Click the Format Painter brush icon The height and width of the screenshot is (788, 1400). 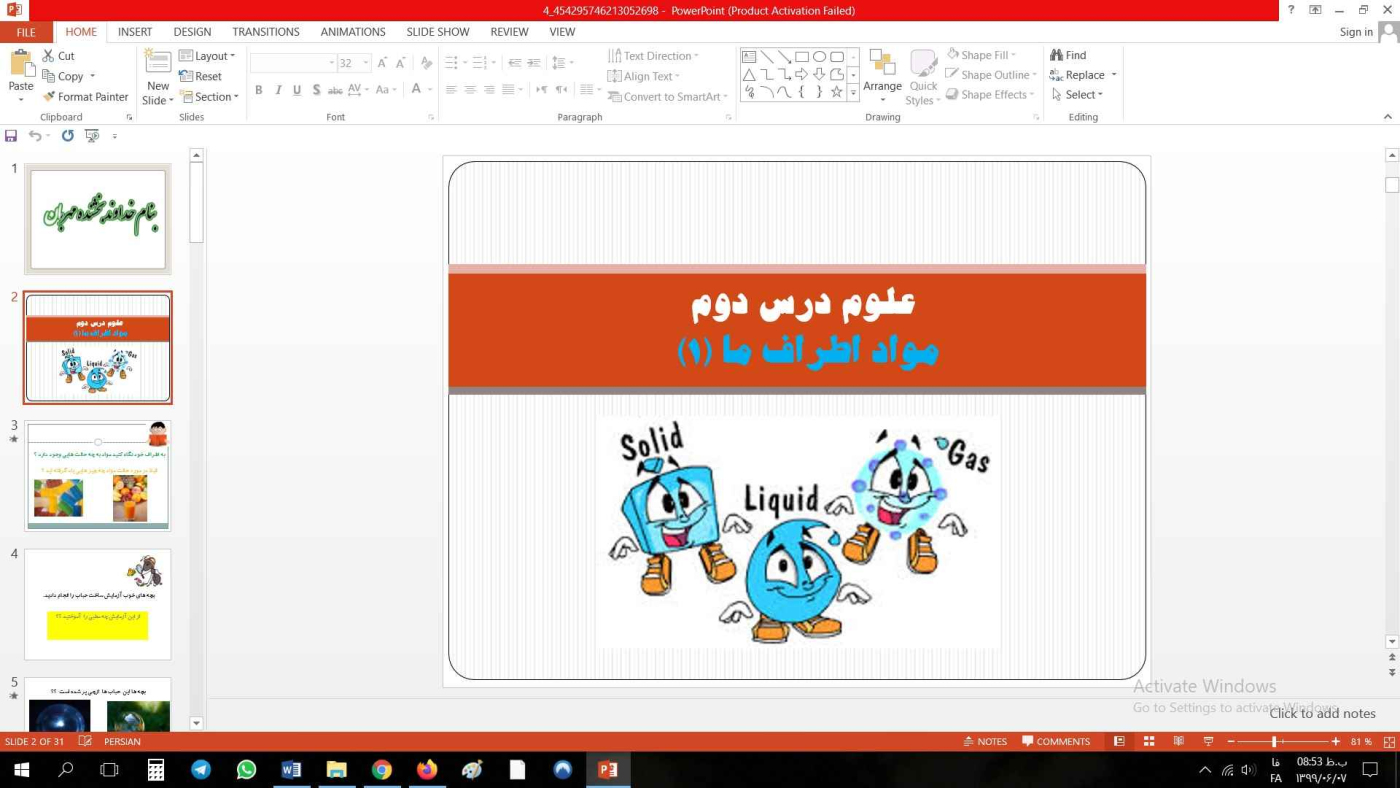tap(49, 97)
